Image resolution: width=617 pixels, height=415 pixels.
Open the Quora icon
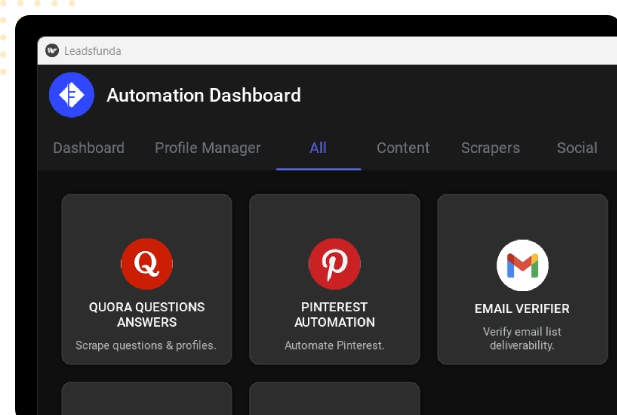click(147, 264)
